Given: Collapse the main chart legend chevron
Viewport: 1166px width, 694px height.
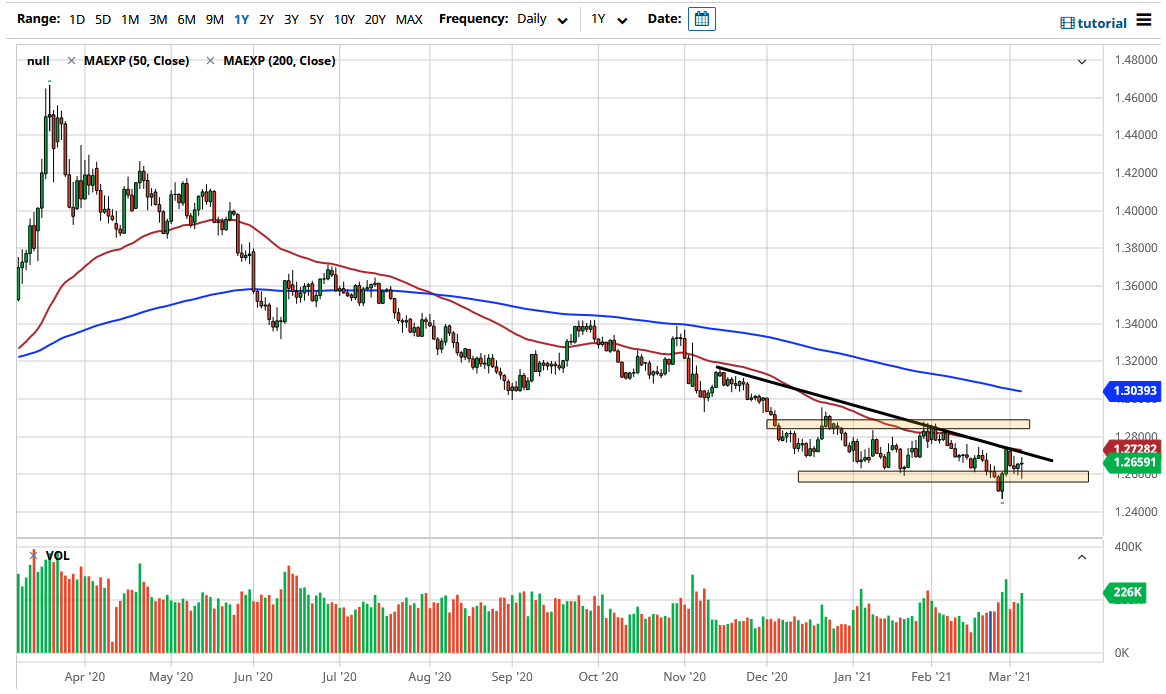Looking at the screenshot, I should click(1081, 61).
